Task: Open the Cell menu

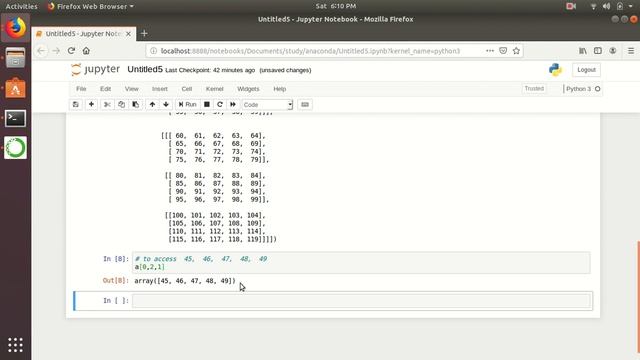Action: tap(187, 89)
